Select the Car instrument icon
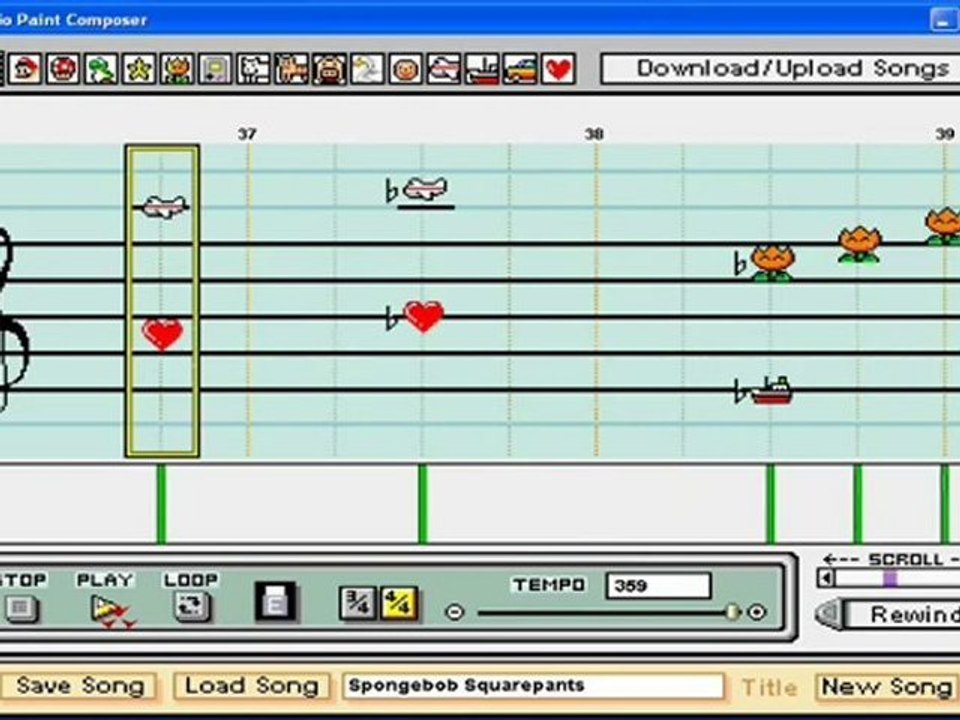The width and height of the screenshot is (960, 720). pos(519,69)
